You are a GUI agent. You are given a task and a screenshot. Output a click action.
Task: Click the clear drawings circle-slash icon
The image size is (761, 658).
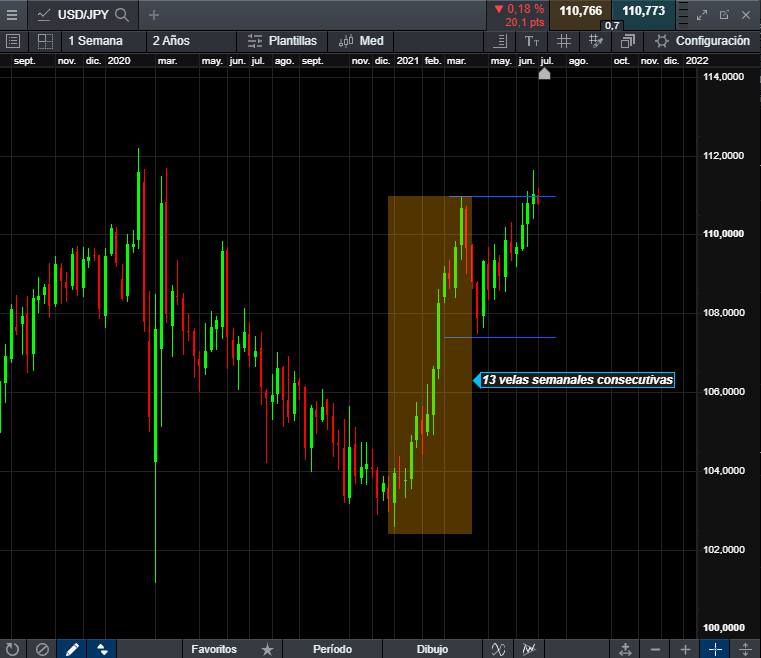tap(42, 649)
